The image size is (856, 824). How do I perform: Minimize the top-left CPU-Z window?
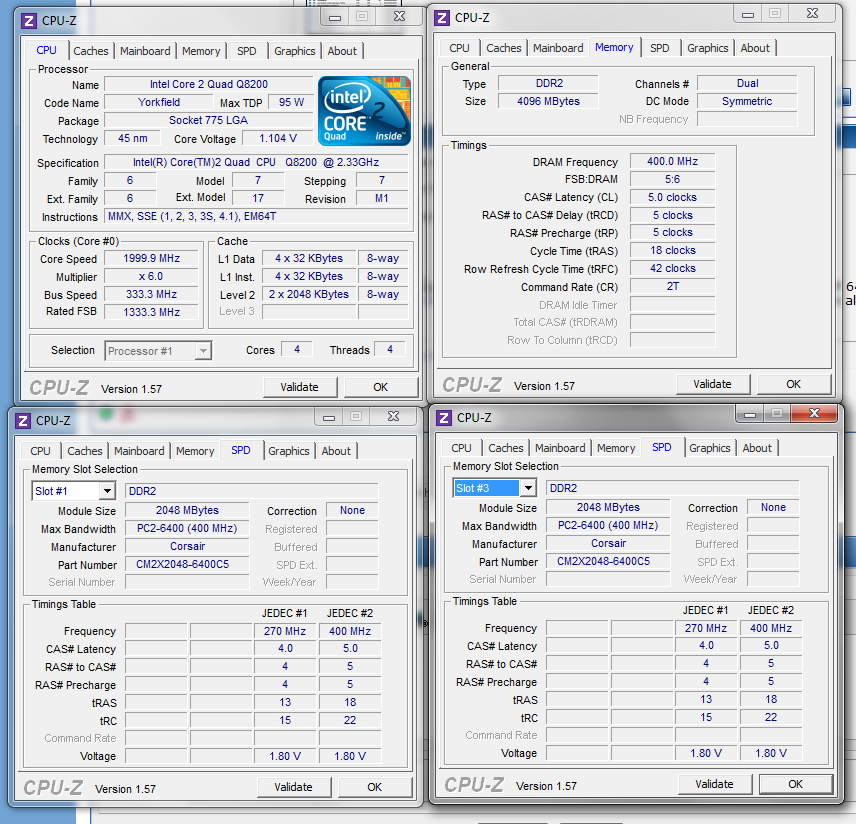(x=335, y=17)
